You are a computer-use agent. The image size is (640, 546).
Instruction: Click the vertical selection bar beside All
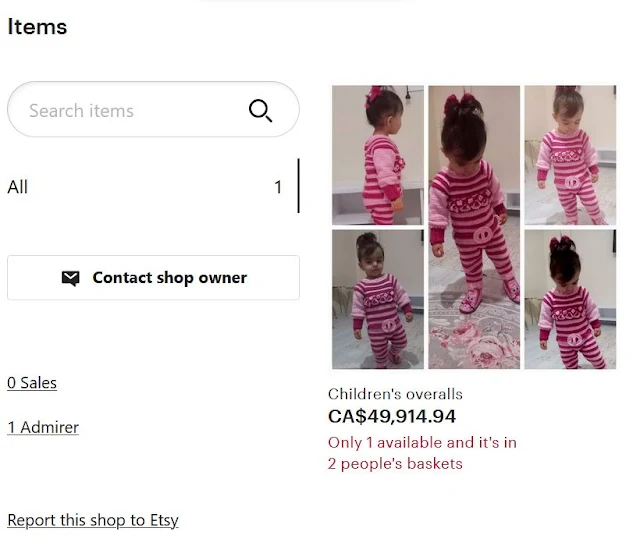299,186
